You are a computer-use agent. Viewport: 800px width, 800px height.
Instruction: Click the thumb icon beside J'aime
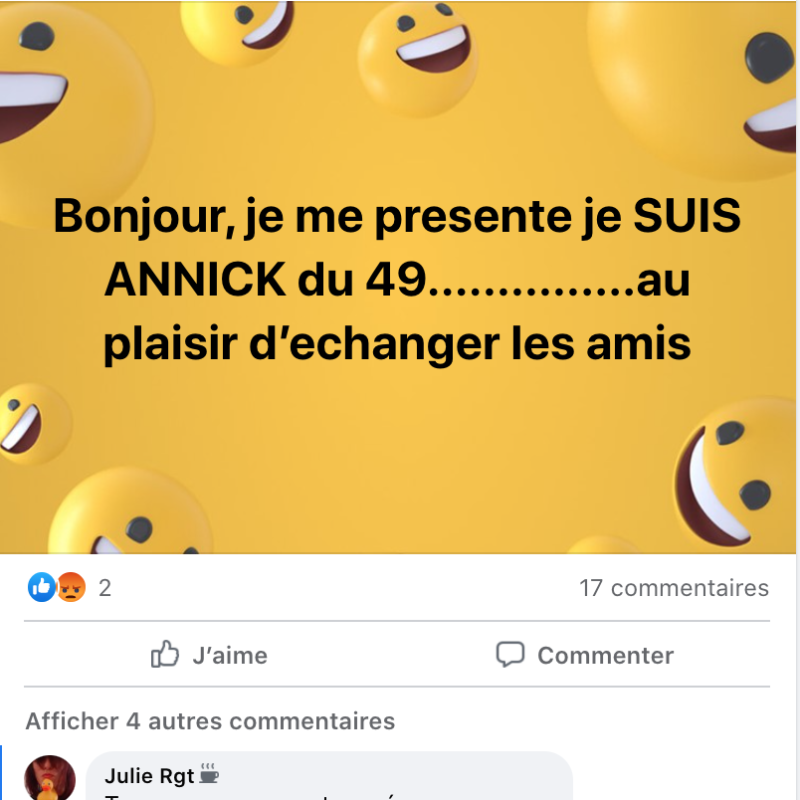click(165, 654)
